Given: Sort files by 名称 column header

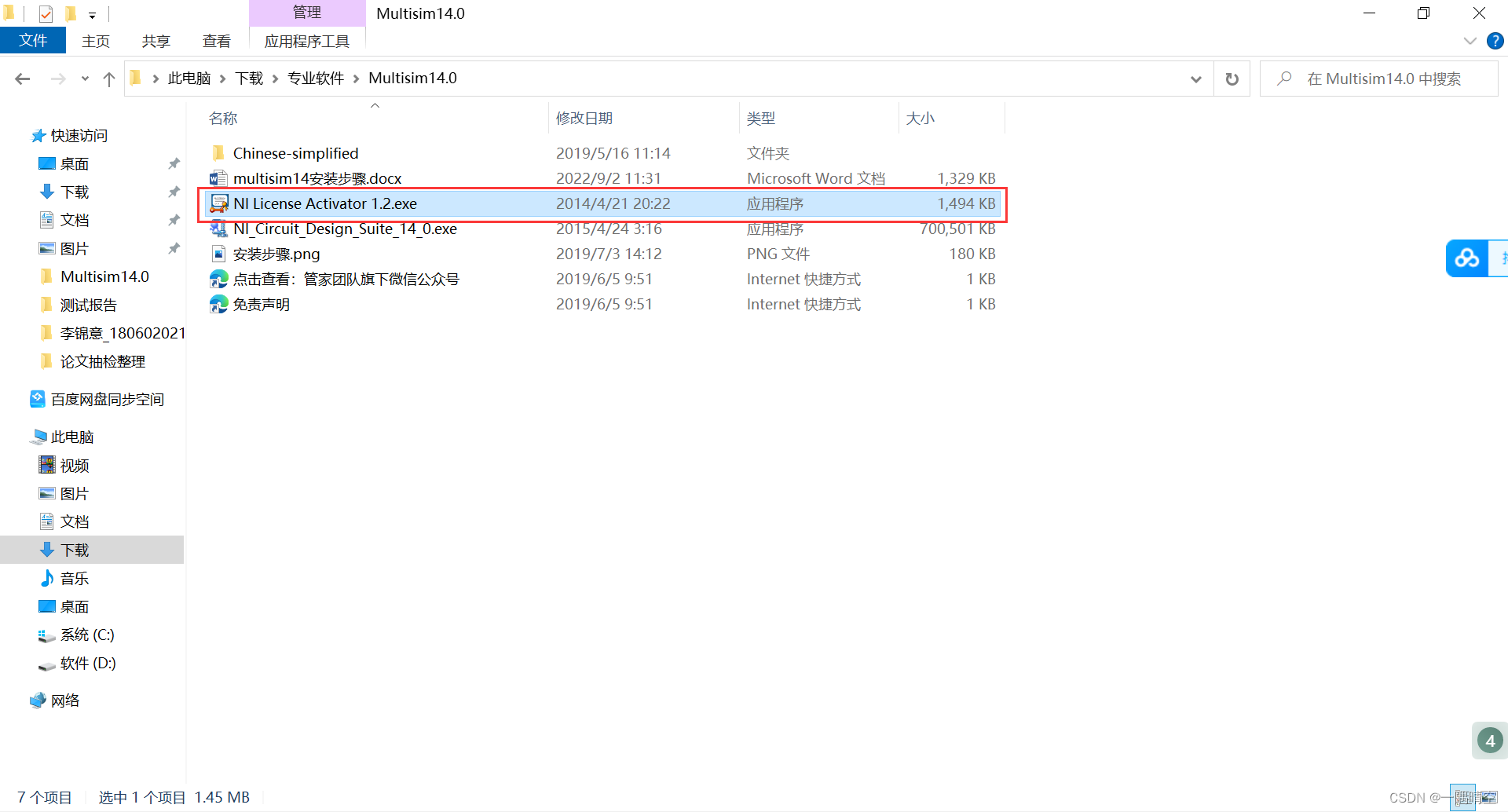Looking at the screenshot, I should click(x=223, y=119).
